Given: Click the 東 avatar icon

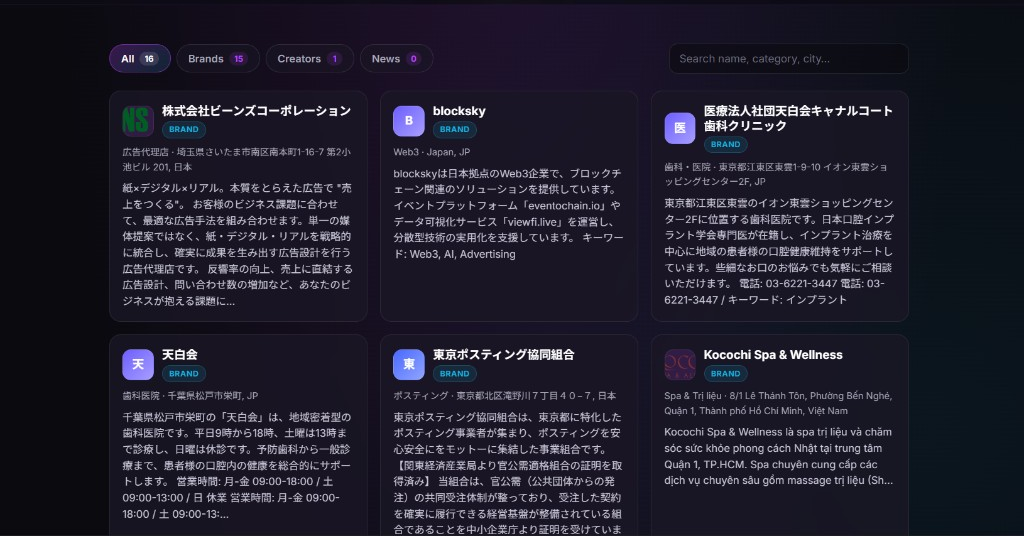Looking at the screenshot, I should click(x=409, y=364).
